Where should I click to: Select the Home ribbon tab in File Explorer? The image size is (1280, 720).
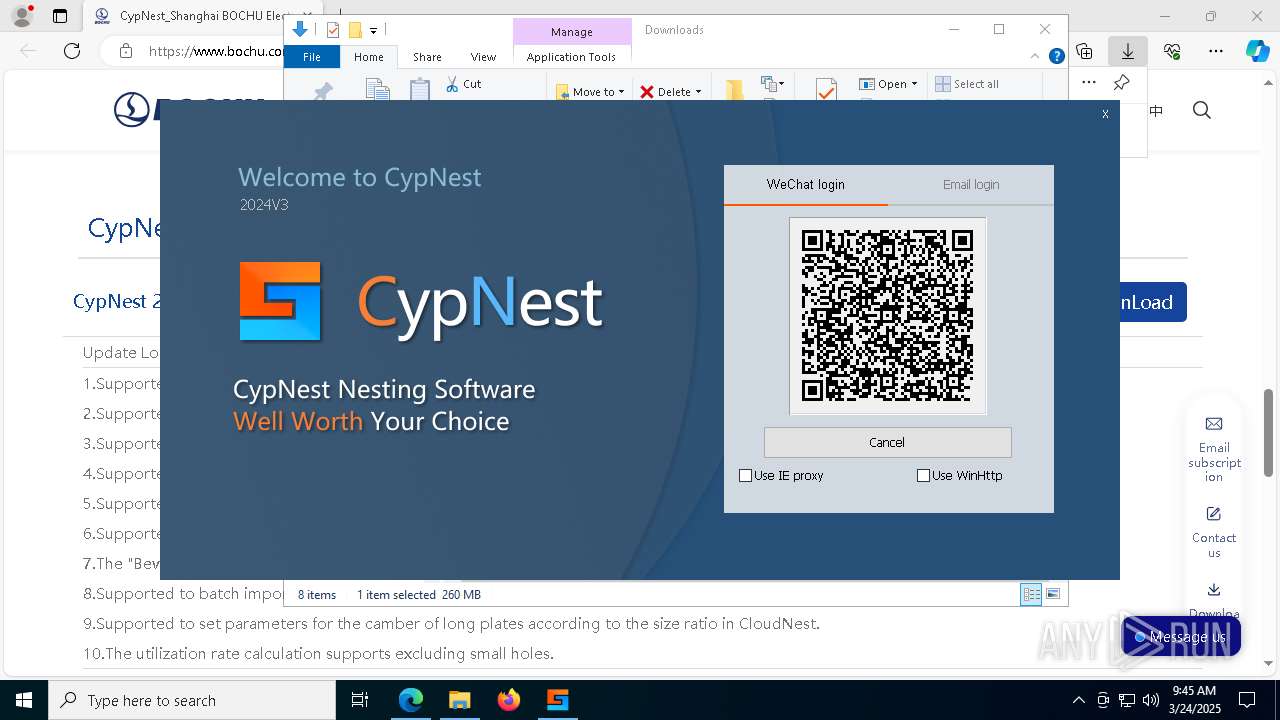pos(368,57)
